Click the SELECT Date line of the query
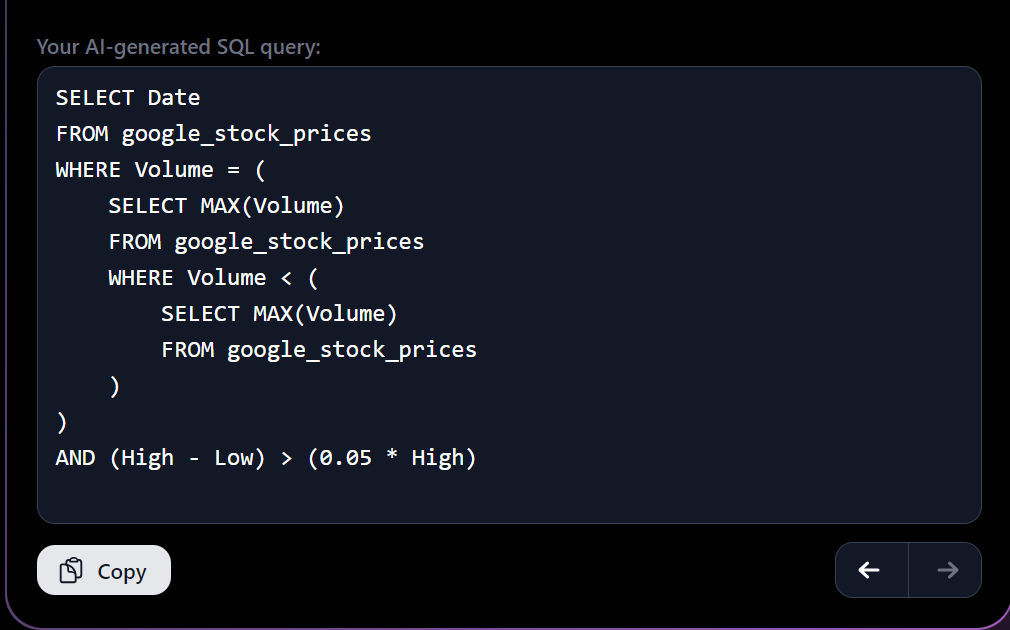The width and height of the screenshot is (1010, 630). pos(127,97)
